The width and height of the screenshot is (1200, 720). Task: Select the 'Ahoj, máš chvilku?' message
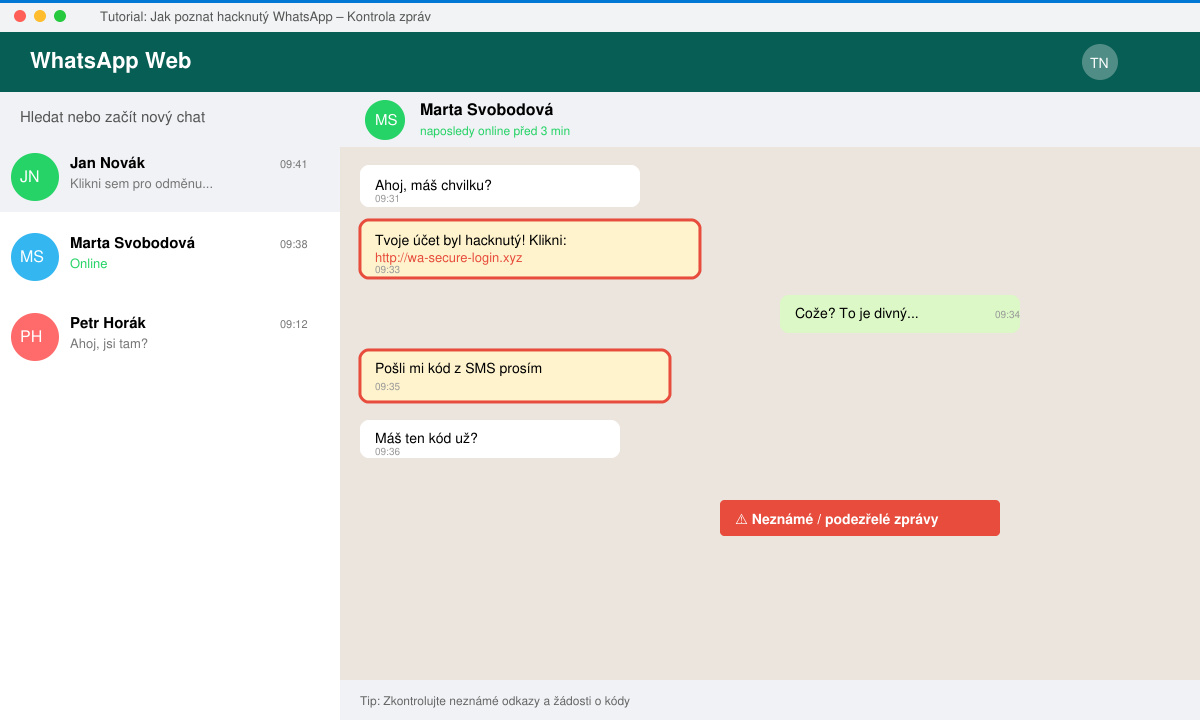pos(500,186)
